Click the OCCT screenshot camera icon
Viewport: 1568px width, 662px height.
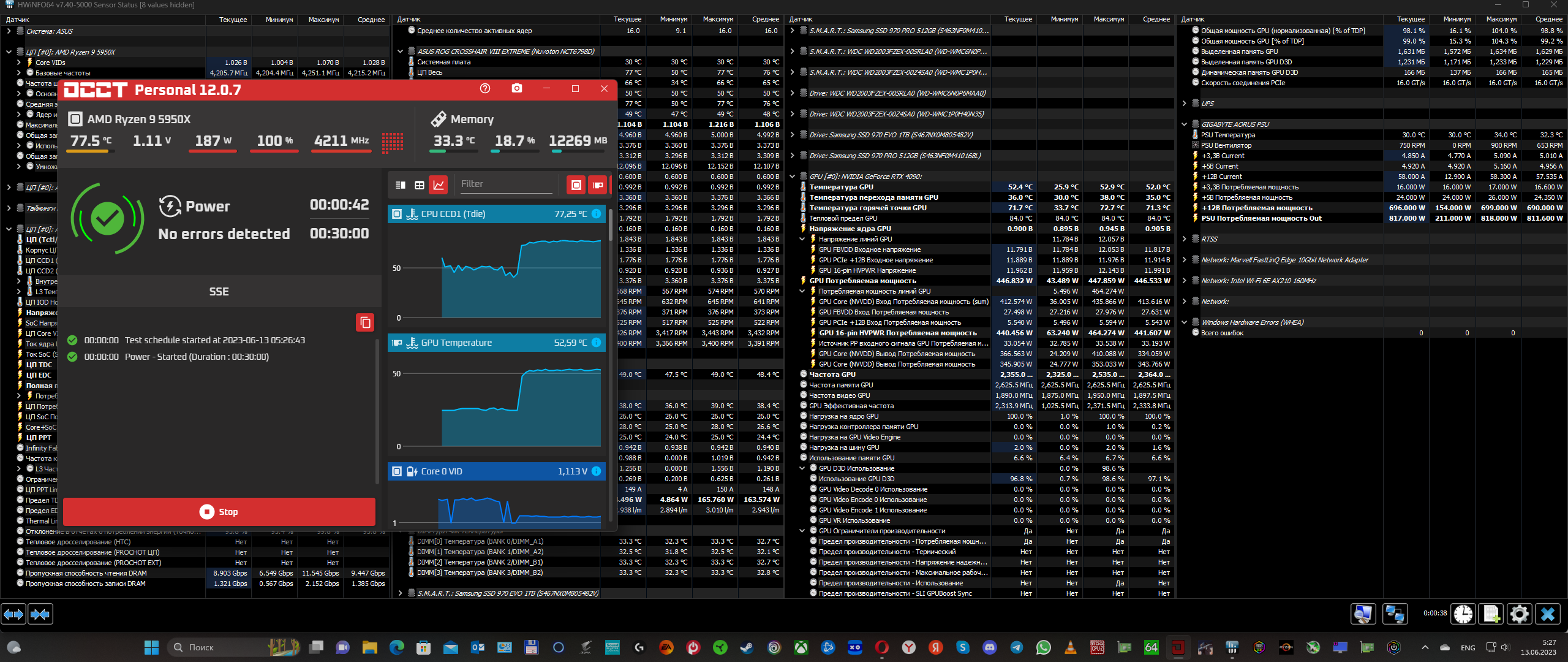tap(517, 88)
